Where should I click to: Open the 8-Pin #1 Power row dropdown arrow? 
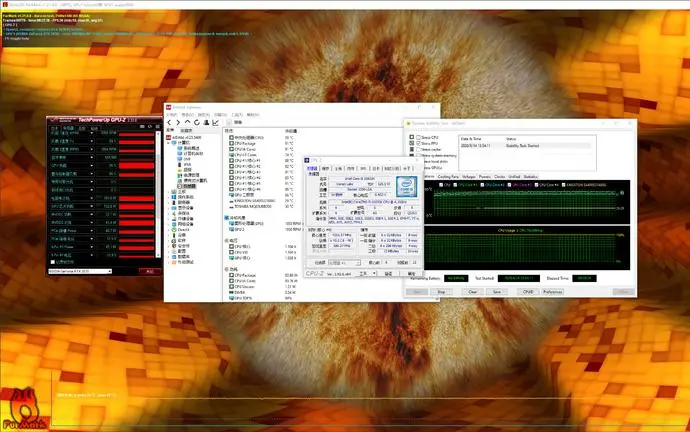point(92,247)
